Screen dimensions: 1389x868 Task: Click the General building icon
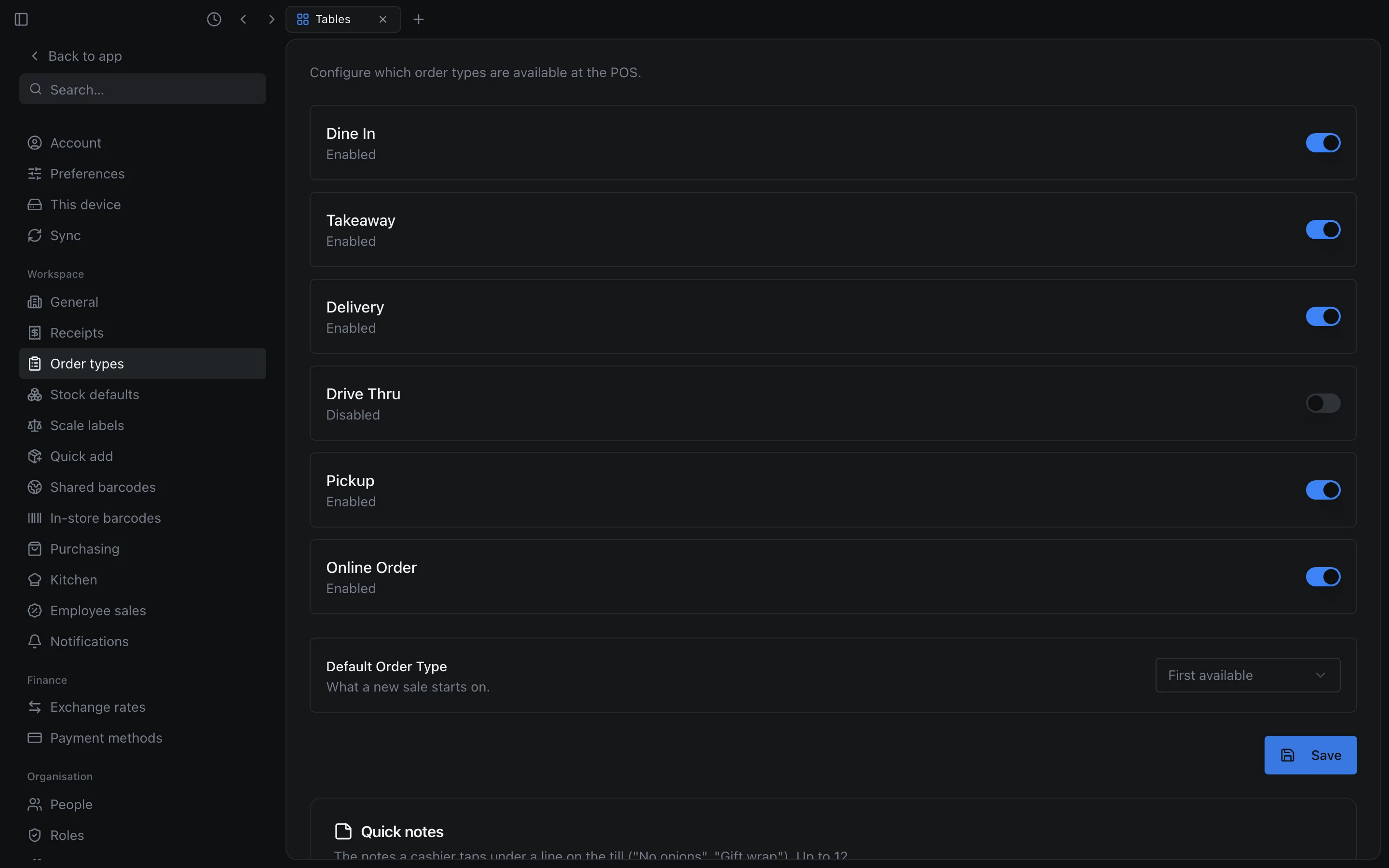click(x=35, y=302)
